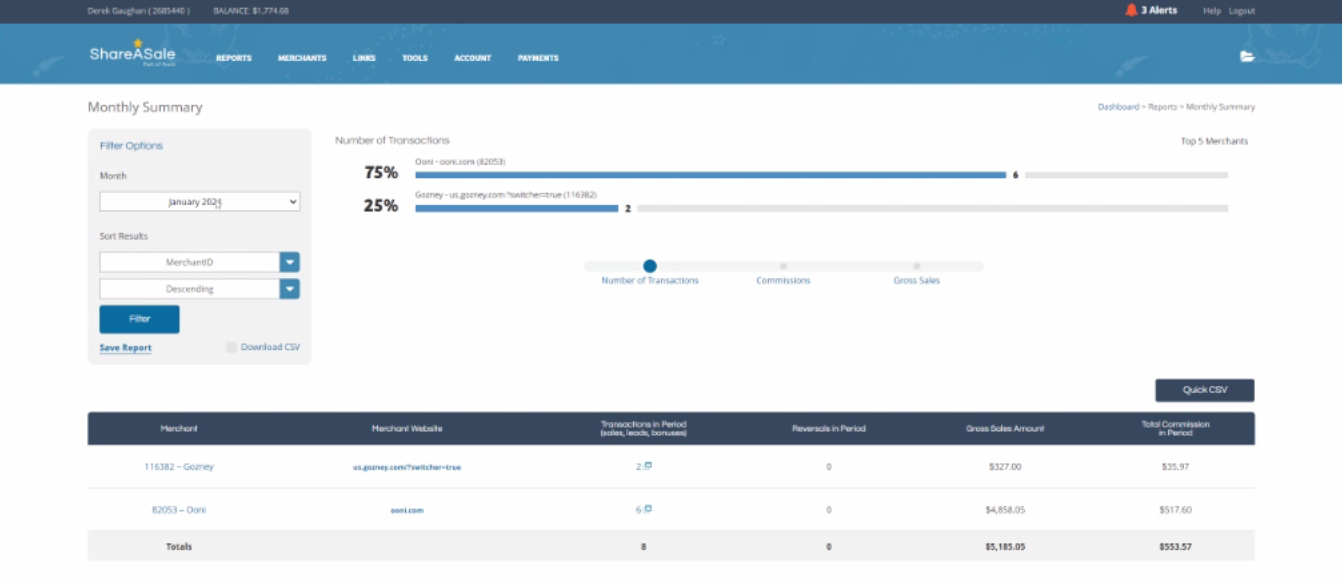Open merchant 82053 – Ooni link
This screenshot has height=585, width=1342.
[179, 510]
